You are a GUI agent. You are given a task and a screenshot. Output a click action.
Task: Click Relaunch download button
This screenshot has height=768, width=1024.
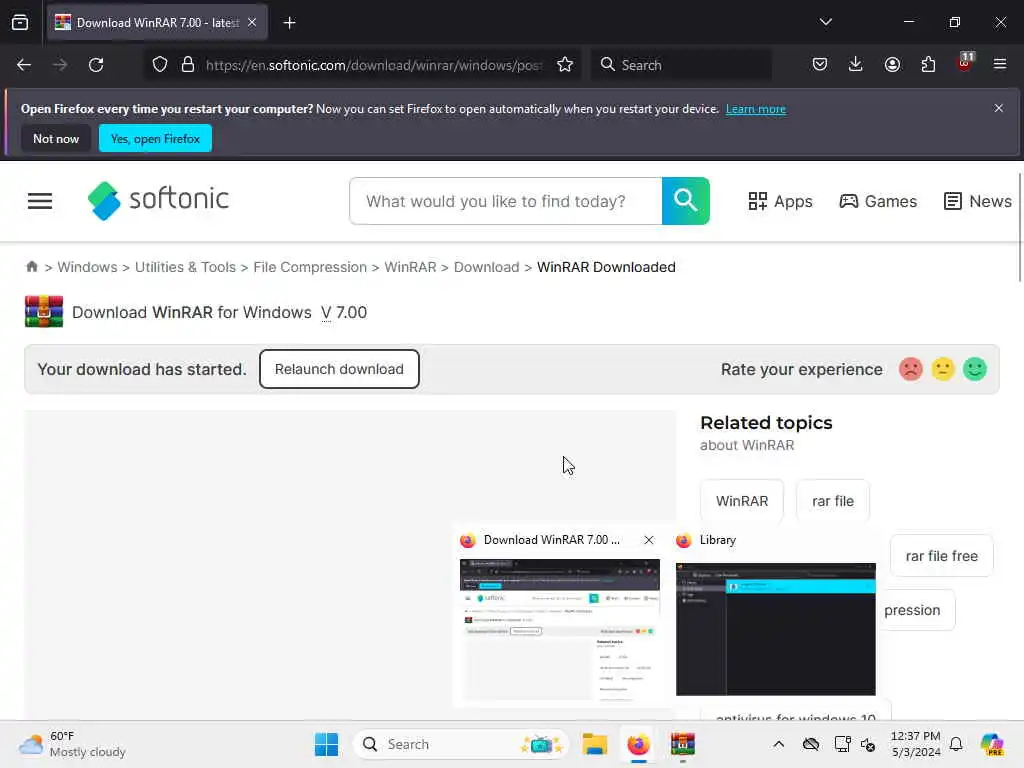pyautogui.click(x=339, y=369)
